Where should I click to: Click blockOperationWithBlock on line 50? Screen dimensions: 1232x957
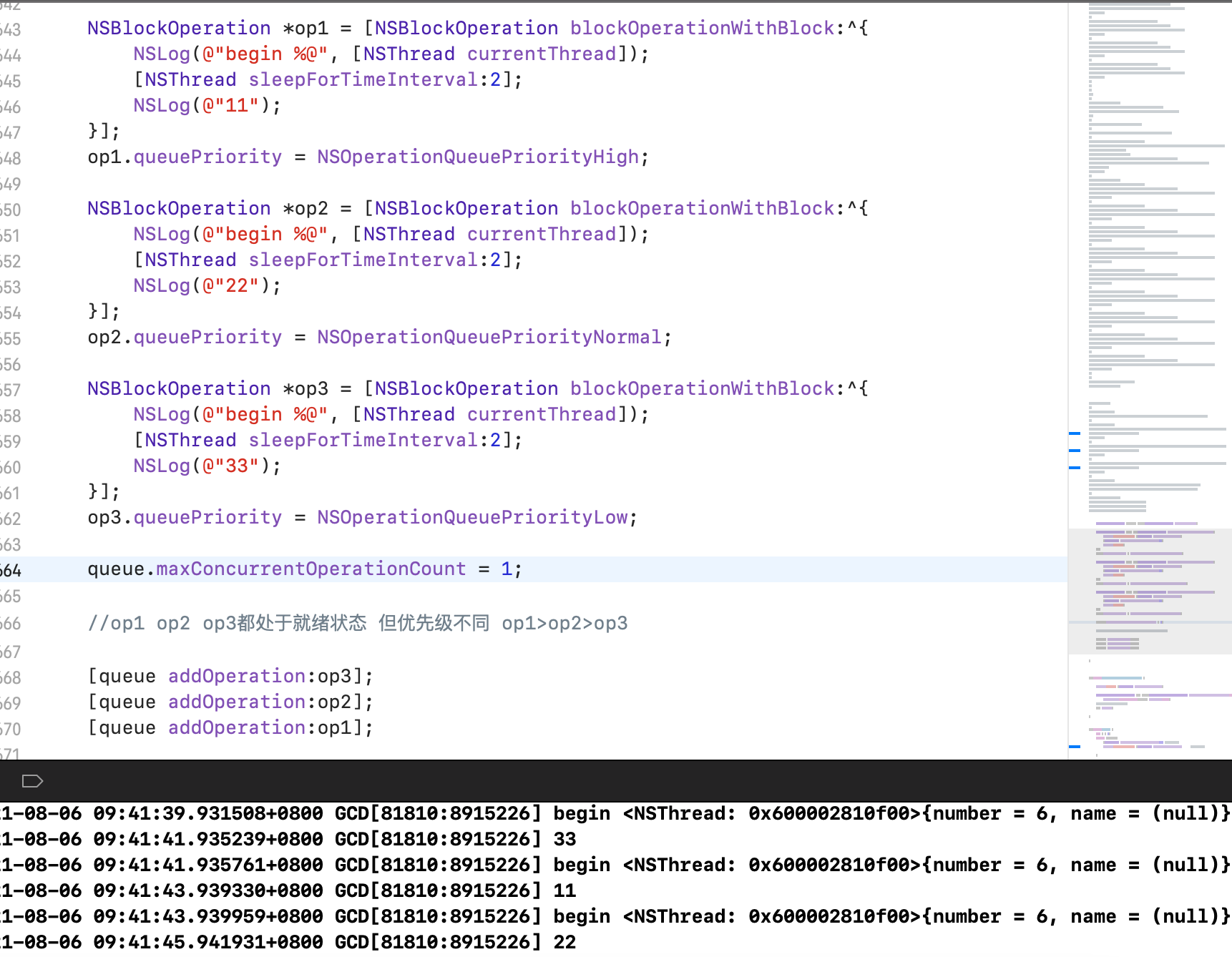pos(702,209)
